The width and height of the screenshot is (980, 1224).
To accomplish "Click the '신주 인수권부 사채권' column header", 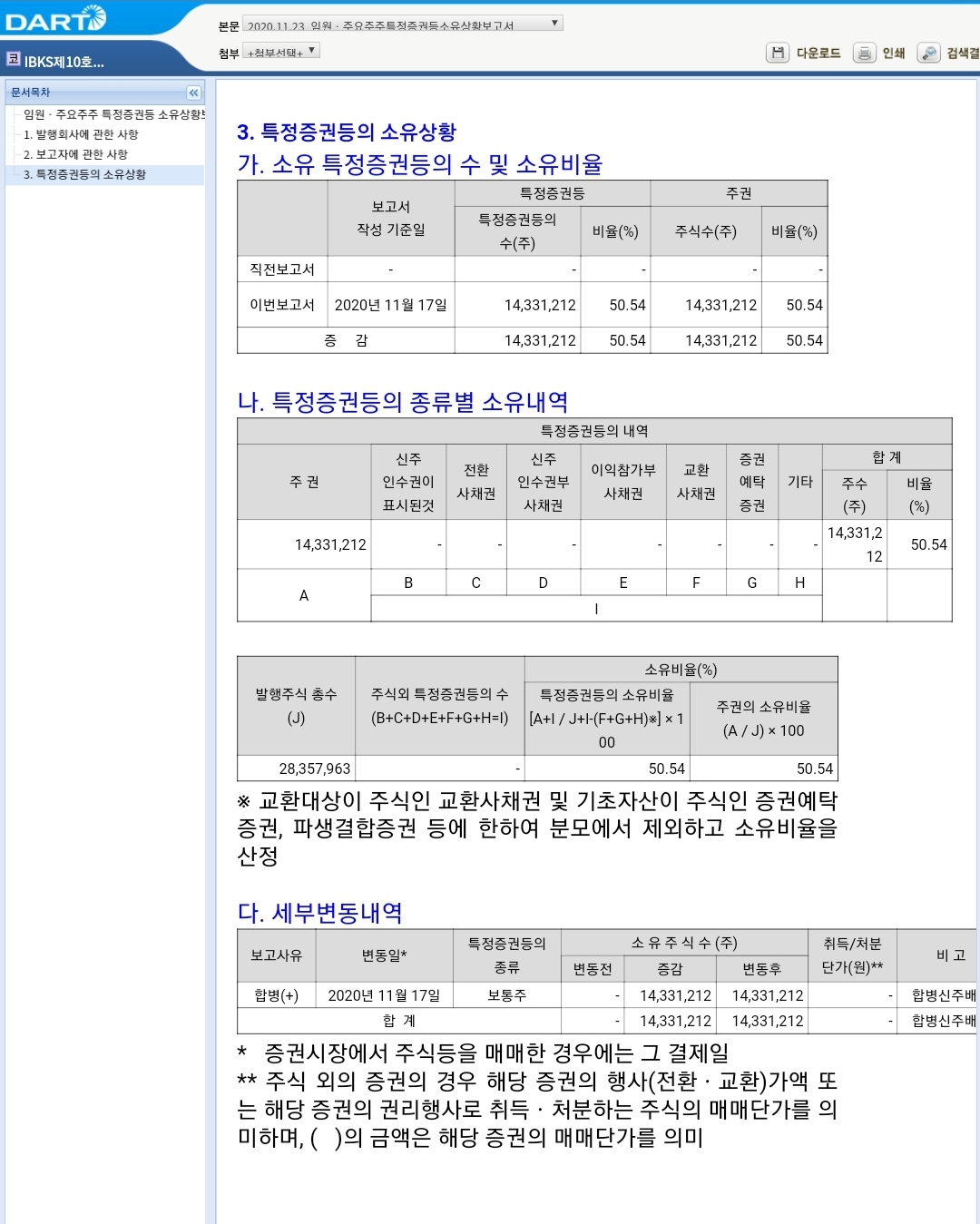I will (544, 482).
